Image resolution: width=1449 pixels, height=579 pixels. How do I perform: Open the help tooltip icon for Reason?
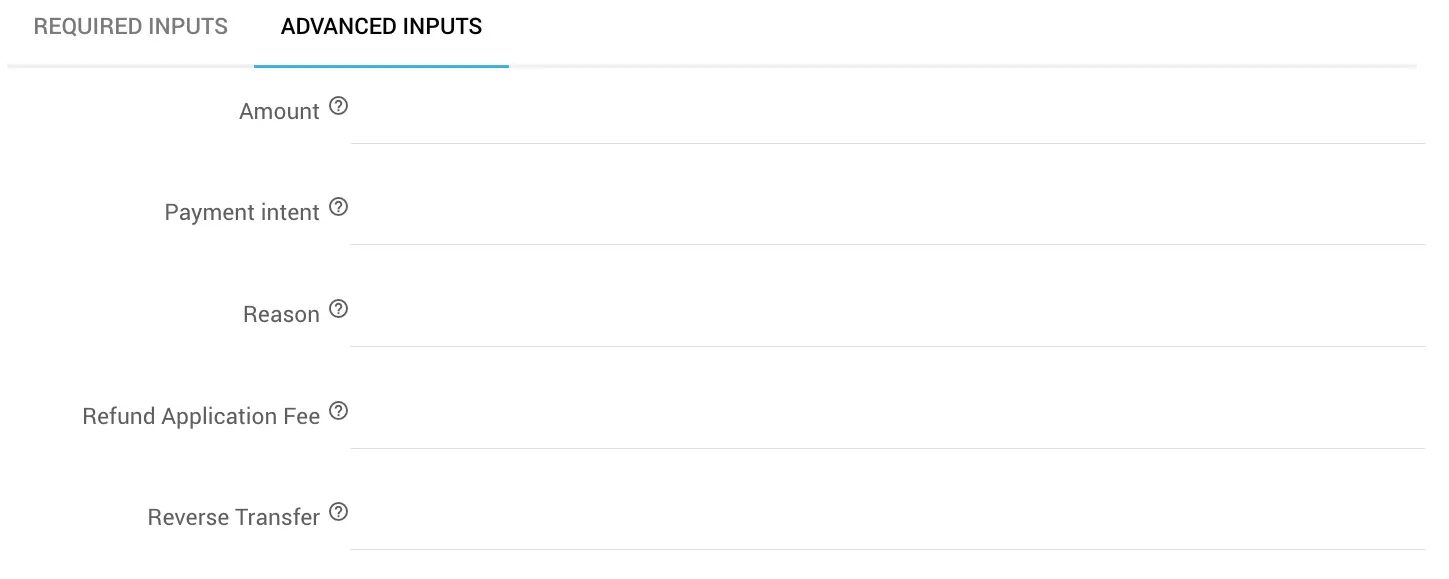pyautogui.click(x=339, y=309)
